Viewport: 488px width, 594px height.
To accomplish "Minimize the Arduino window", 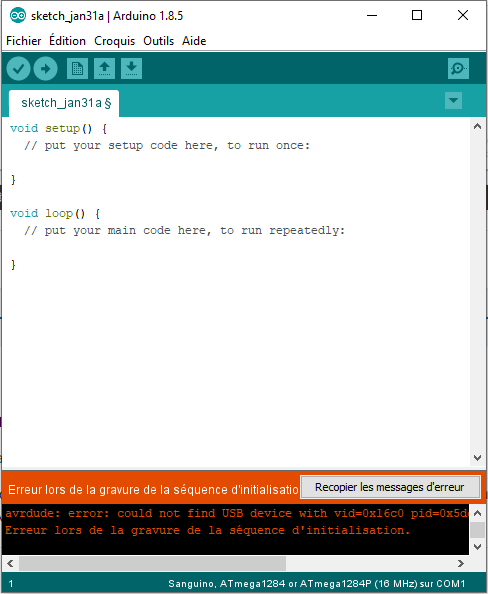I will tap(372, 16).
